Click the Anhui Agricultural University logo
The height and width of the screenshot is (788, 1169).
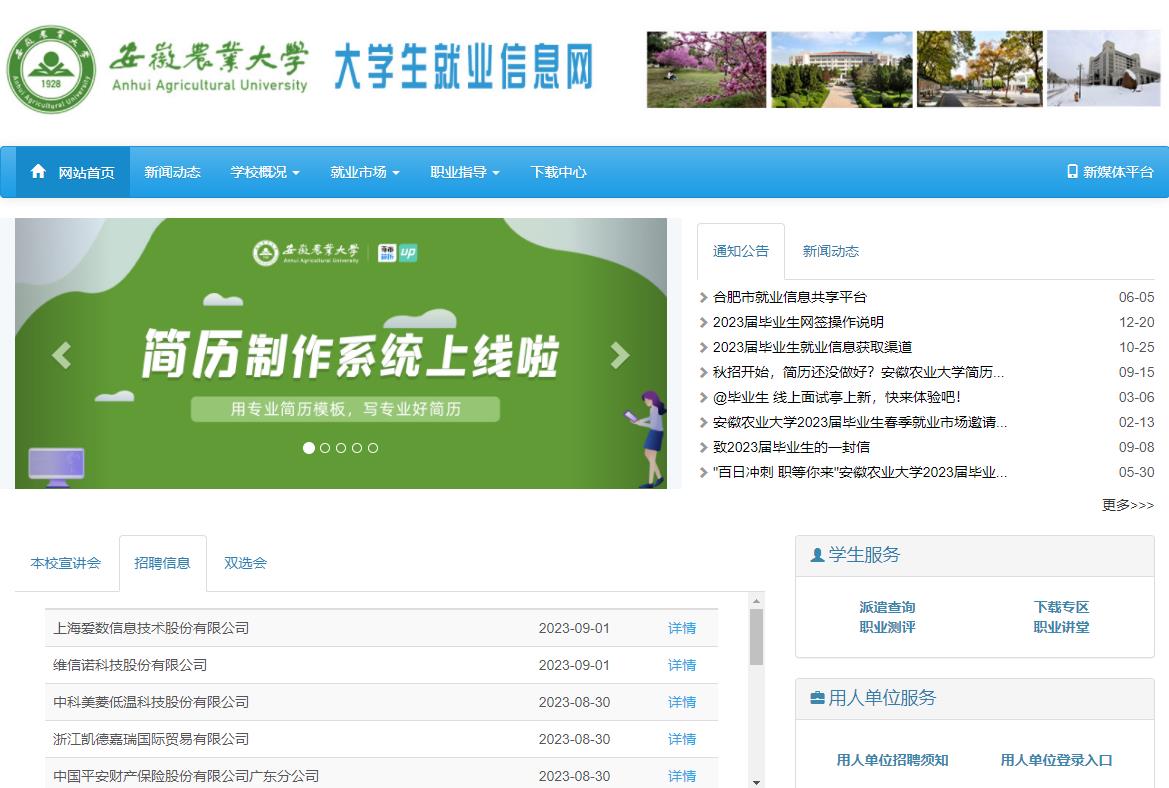[x=51, y=69]
